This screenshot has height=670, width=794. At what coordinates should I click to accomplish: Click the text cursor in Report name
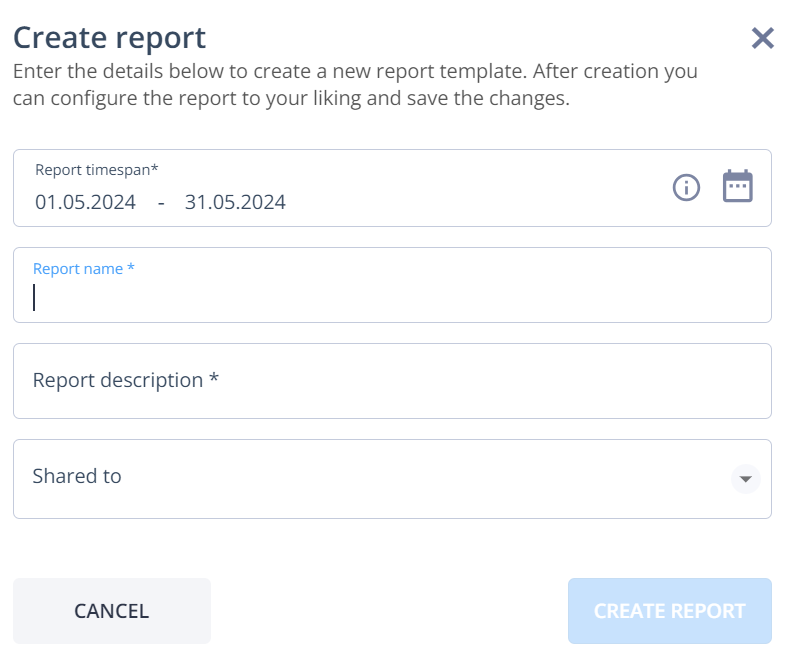click(34, 297)
